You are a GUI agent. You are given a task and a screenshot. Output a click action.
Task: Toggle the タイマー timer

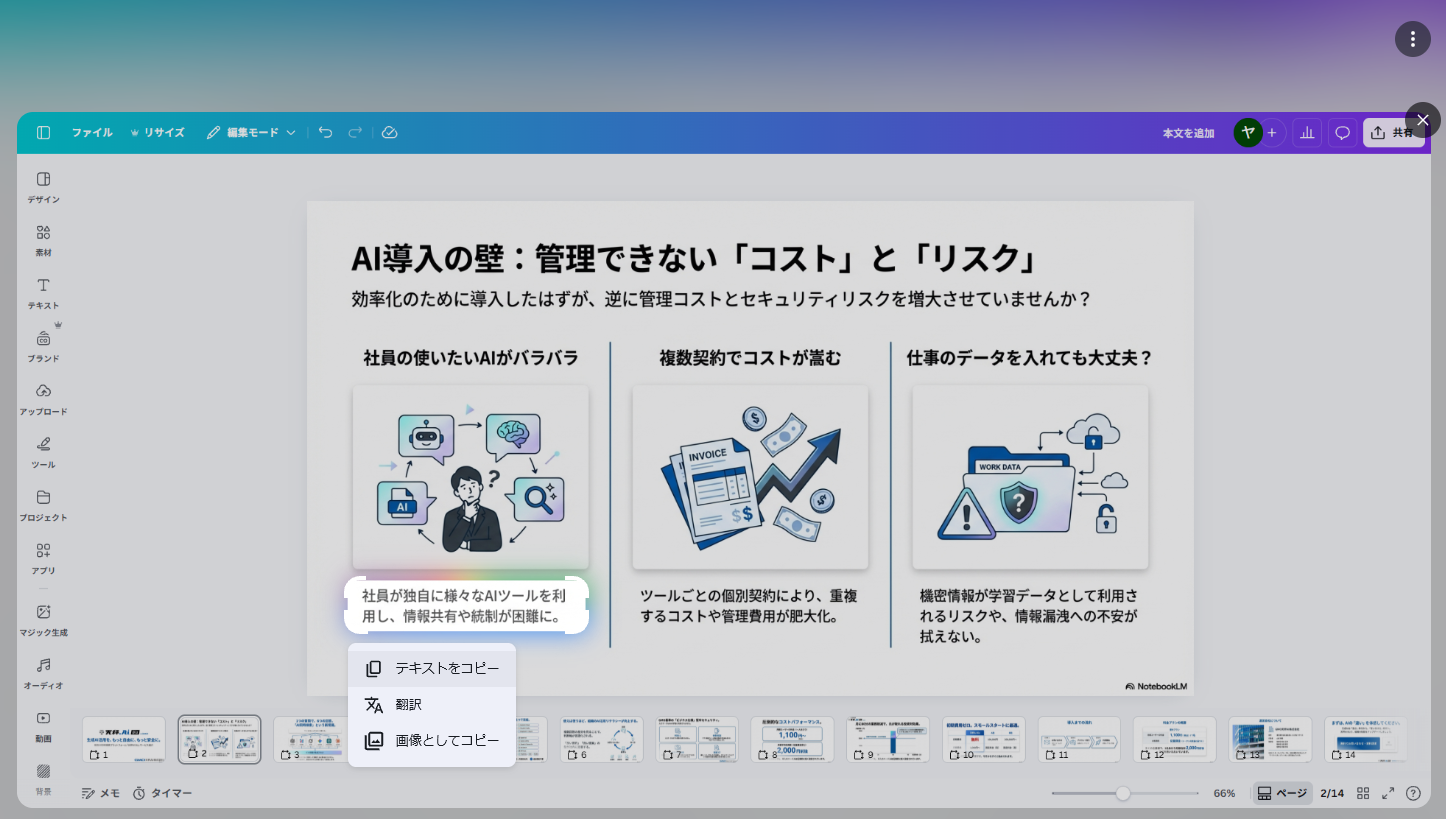coord(160,792)
